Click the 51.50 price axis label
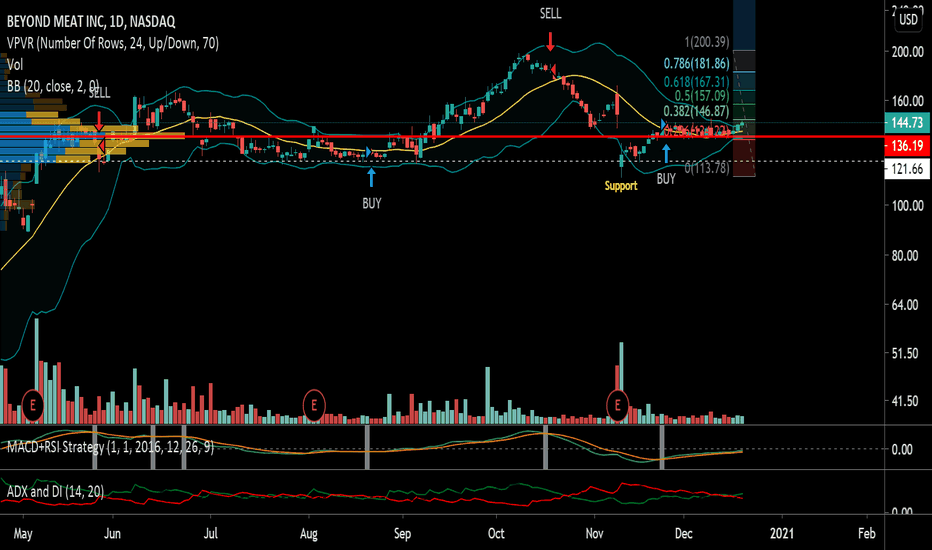The height and width of the screenshot is (550, 932). (x=905, y=353)
